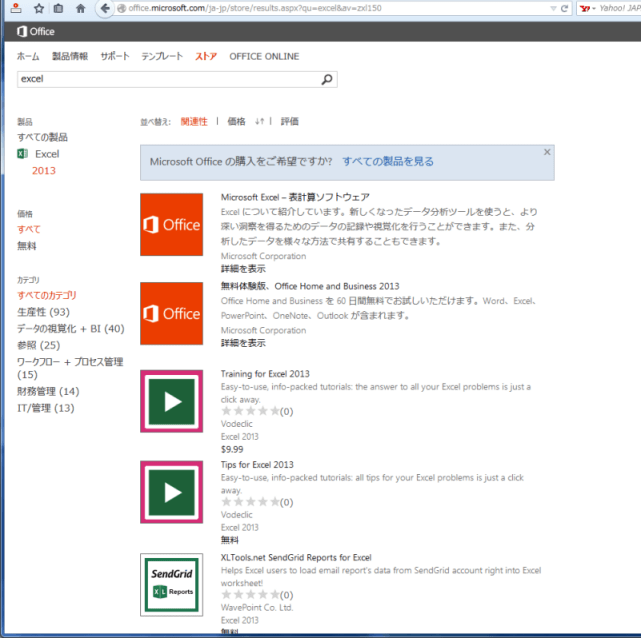Select すべて under price filter

pos(29,229)
